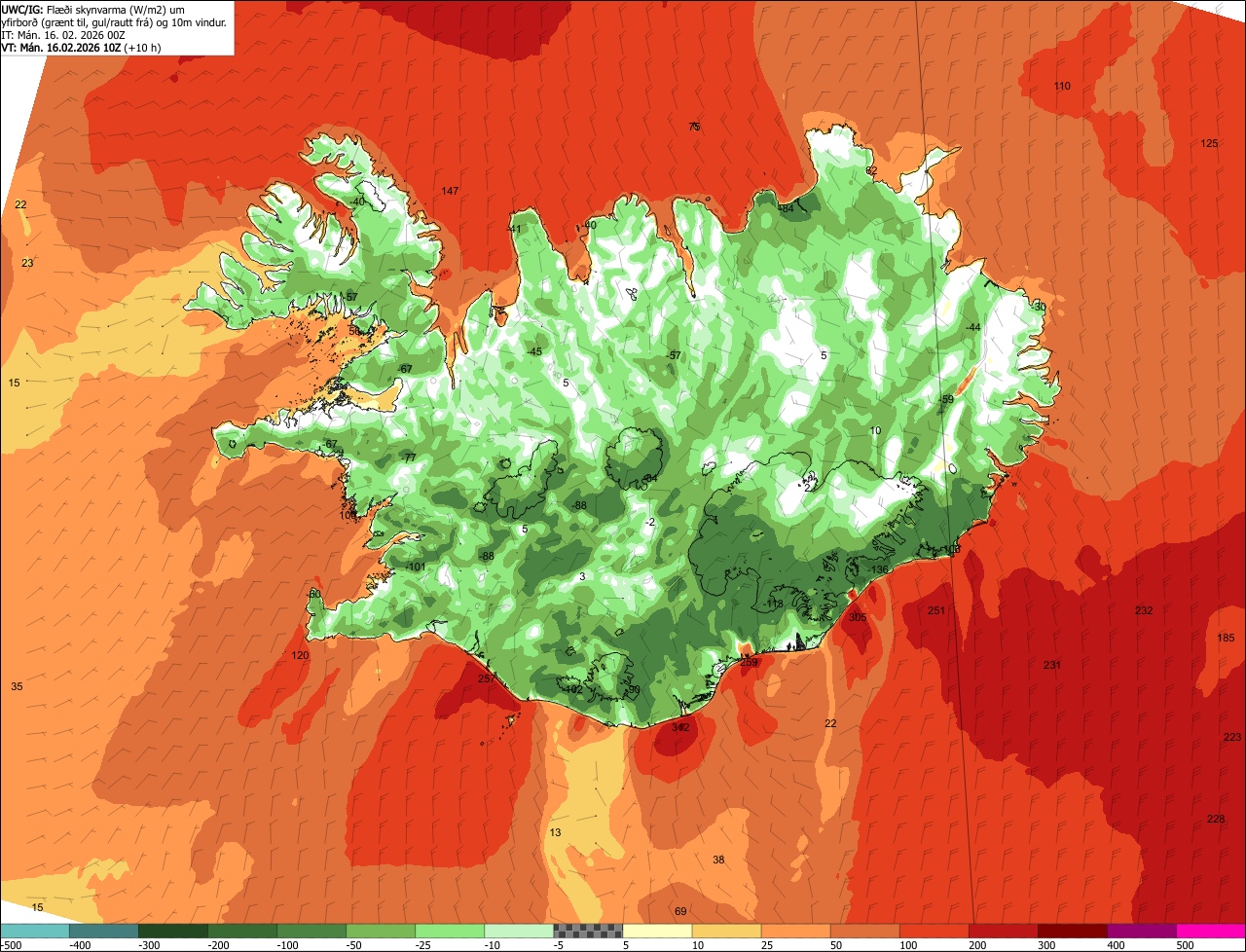The image size is (1246, 952).
Task: Click the map value -84
Action: (x=785, y=208)
